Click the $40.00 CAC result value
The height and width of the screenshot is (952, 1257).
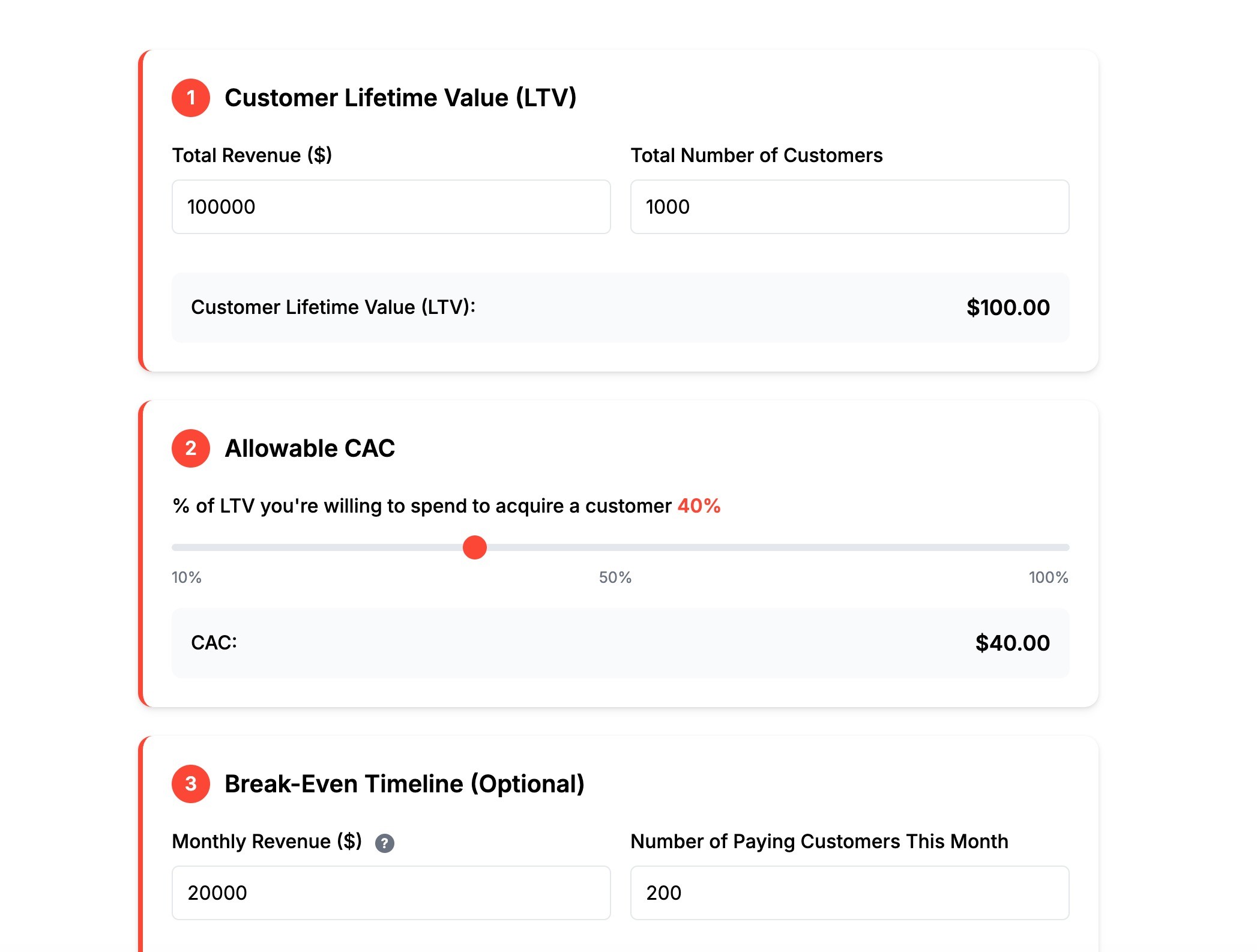[1013, 643]
